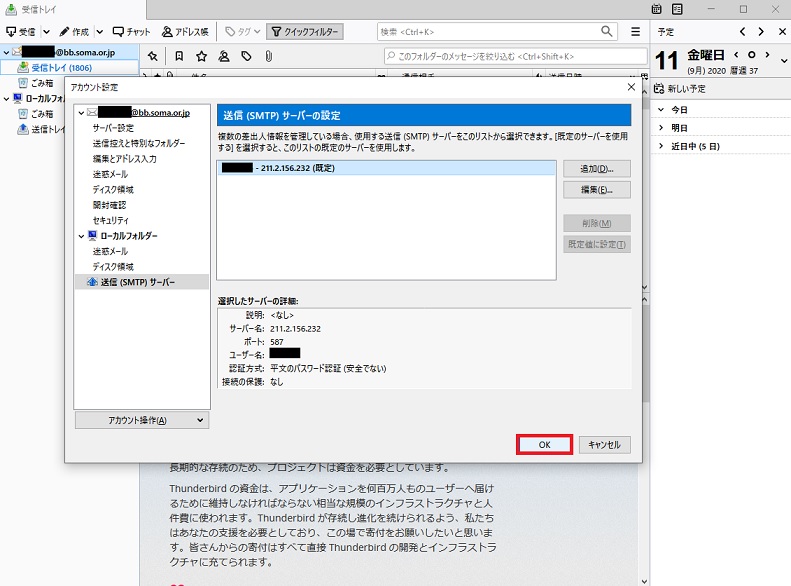Image resolution: width=791 pixels, height=586 pixels.
Task: Select サーバー設定 in settings tree
Action: [x=113, y=128]
